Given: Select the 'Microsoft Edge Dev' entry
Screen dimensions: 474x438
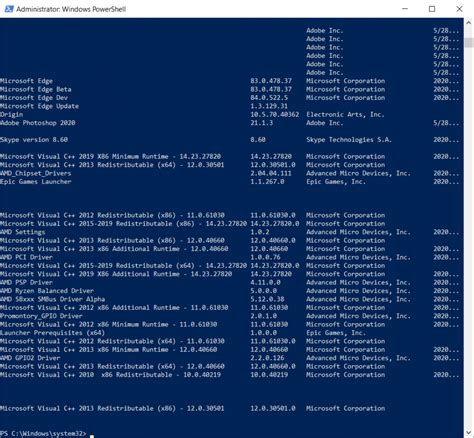Looking at the screenshot, I should (34, 98).
